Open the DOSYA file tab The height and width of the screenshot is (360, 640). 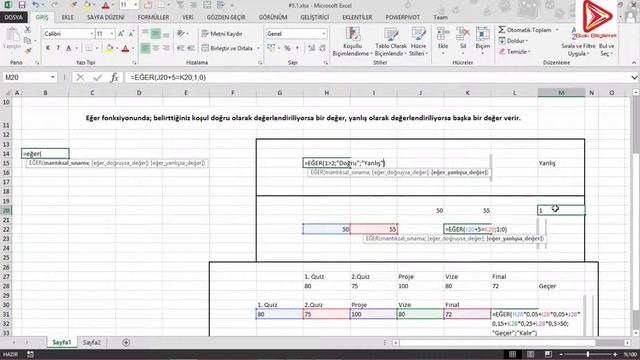pyautogui.click(x=13, y=18)
